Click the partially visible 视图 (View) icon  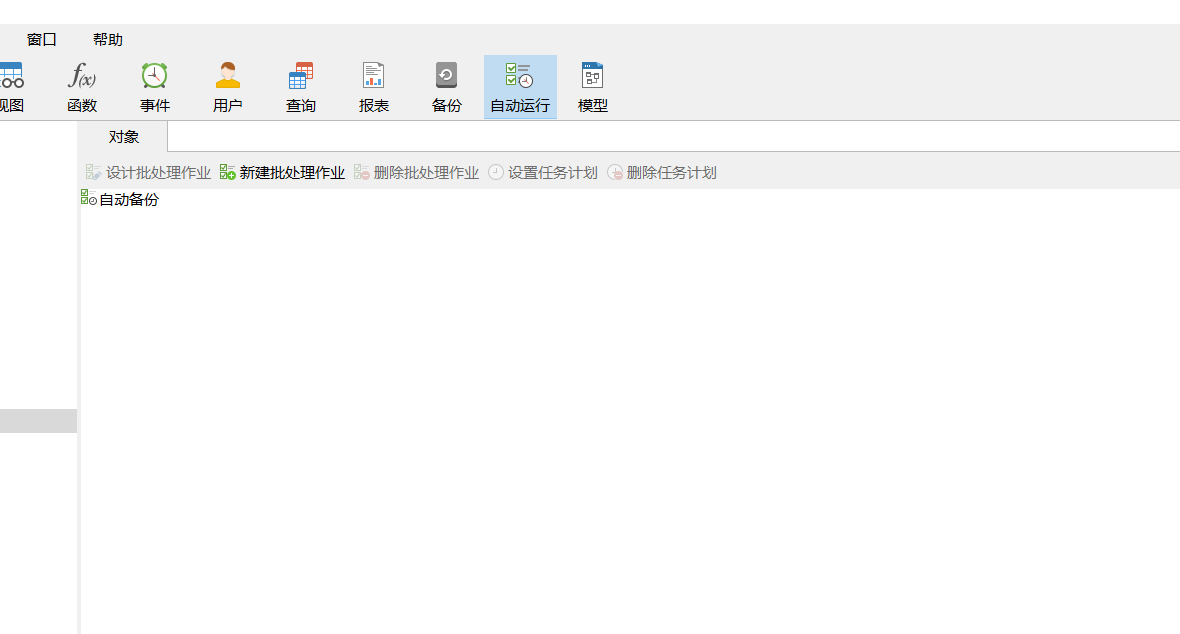(x=11, y=86)
